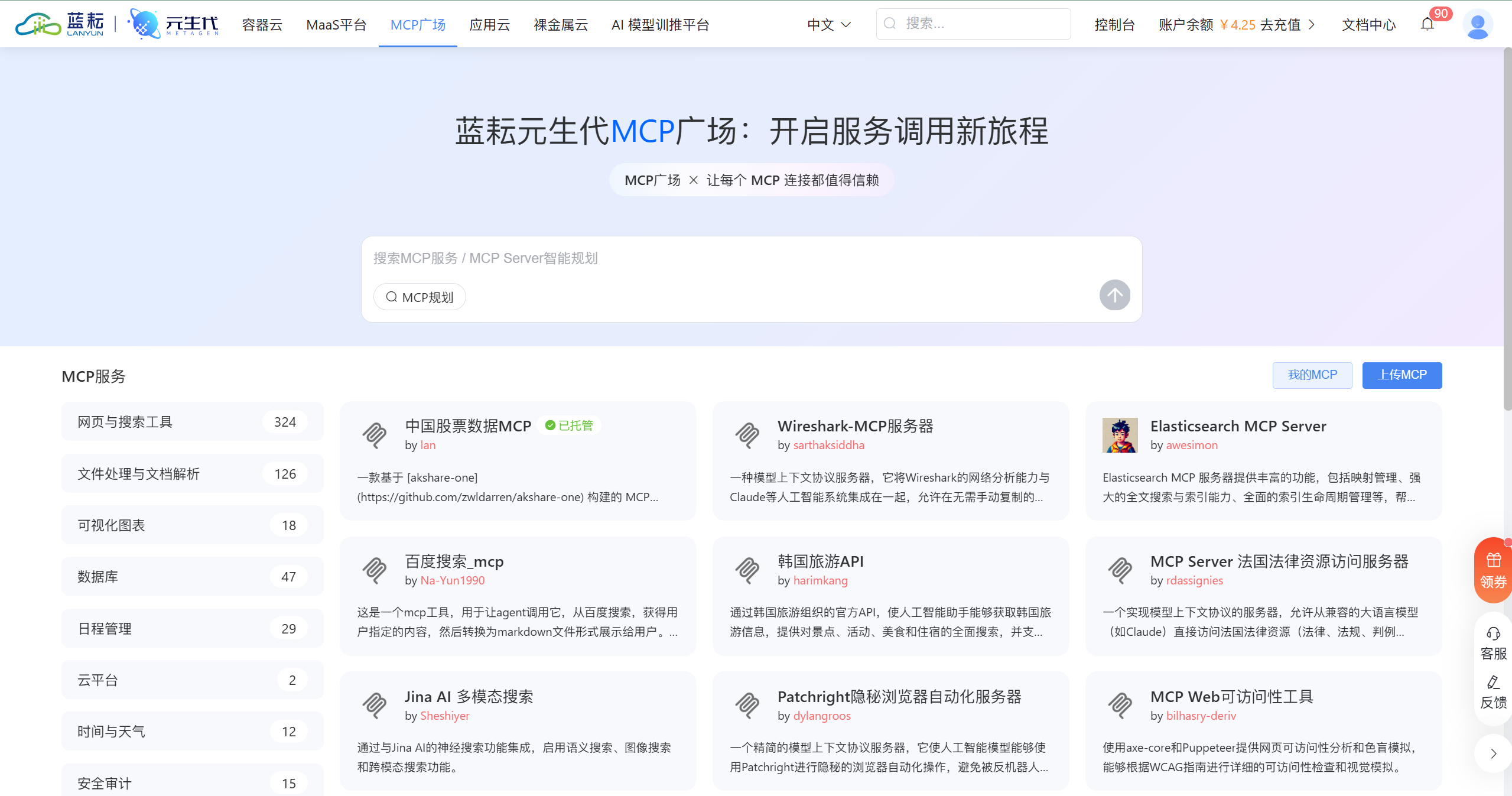1512x796 pixels.
Task: Click the 我的MCP button
Action: click(x=1312, y=375)
